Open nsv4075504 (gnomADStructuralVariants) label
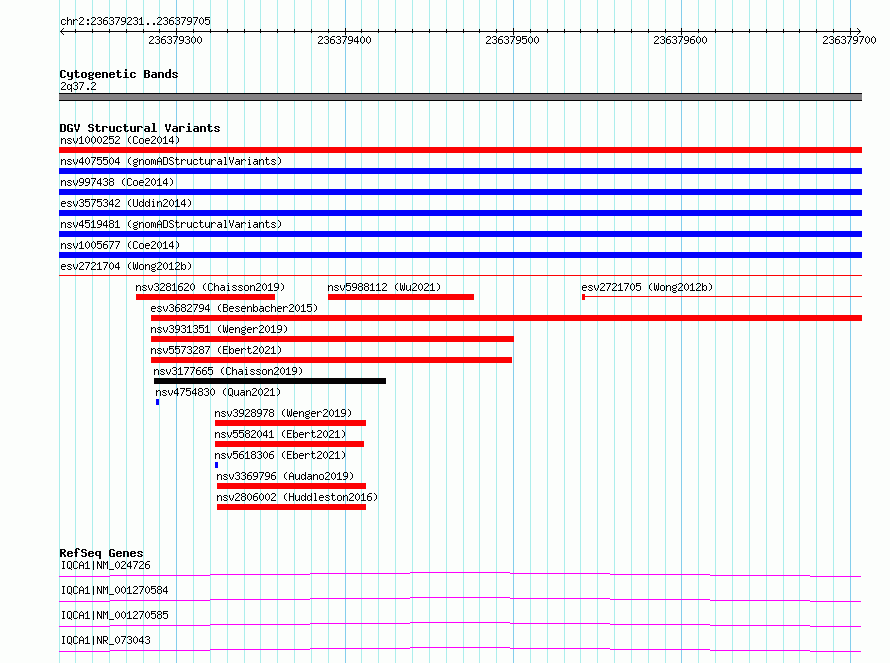The height and width of the screenshot is (663, 890). click(x=171, y=161)
